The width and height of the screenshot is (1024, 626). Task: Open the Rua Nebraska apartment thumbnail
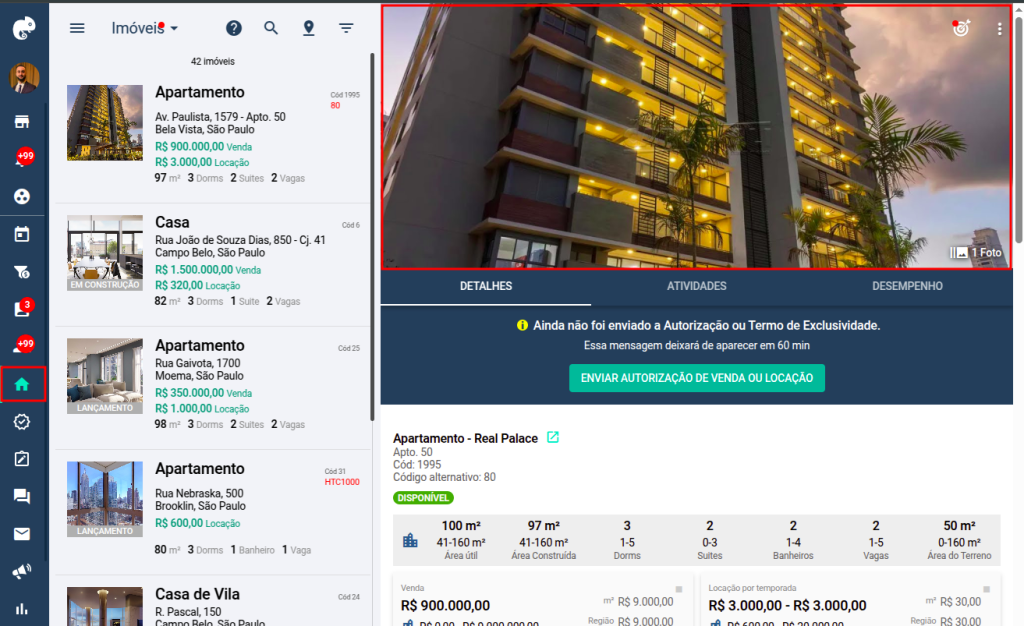pyautogui.click(x=104, y=499)
